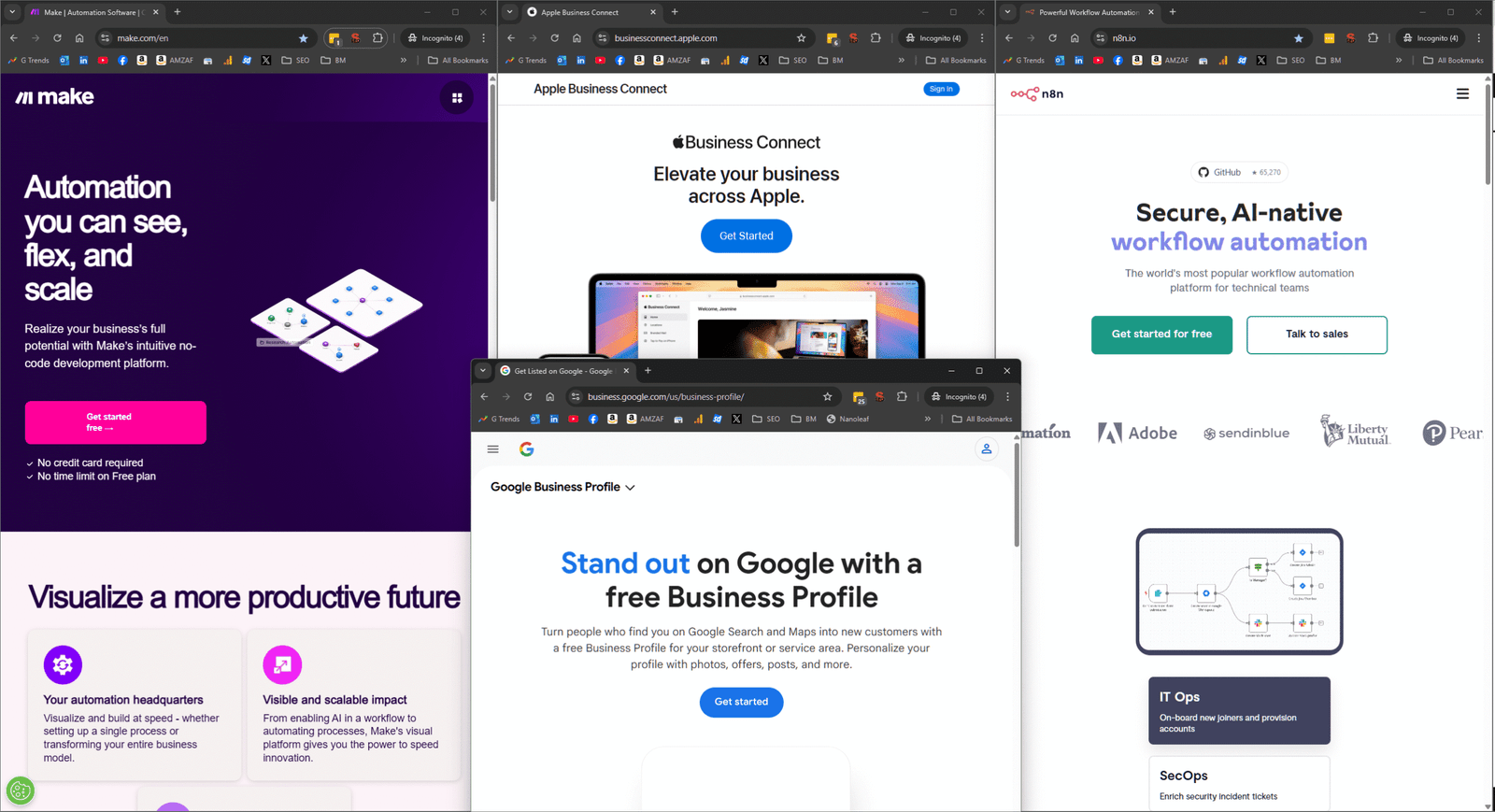Open n8n GitHub stars badge
The height and width of the screenshot is (812, 1495).
pos(1239,172)
